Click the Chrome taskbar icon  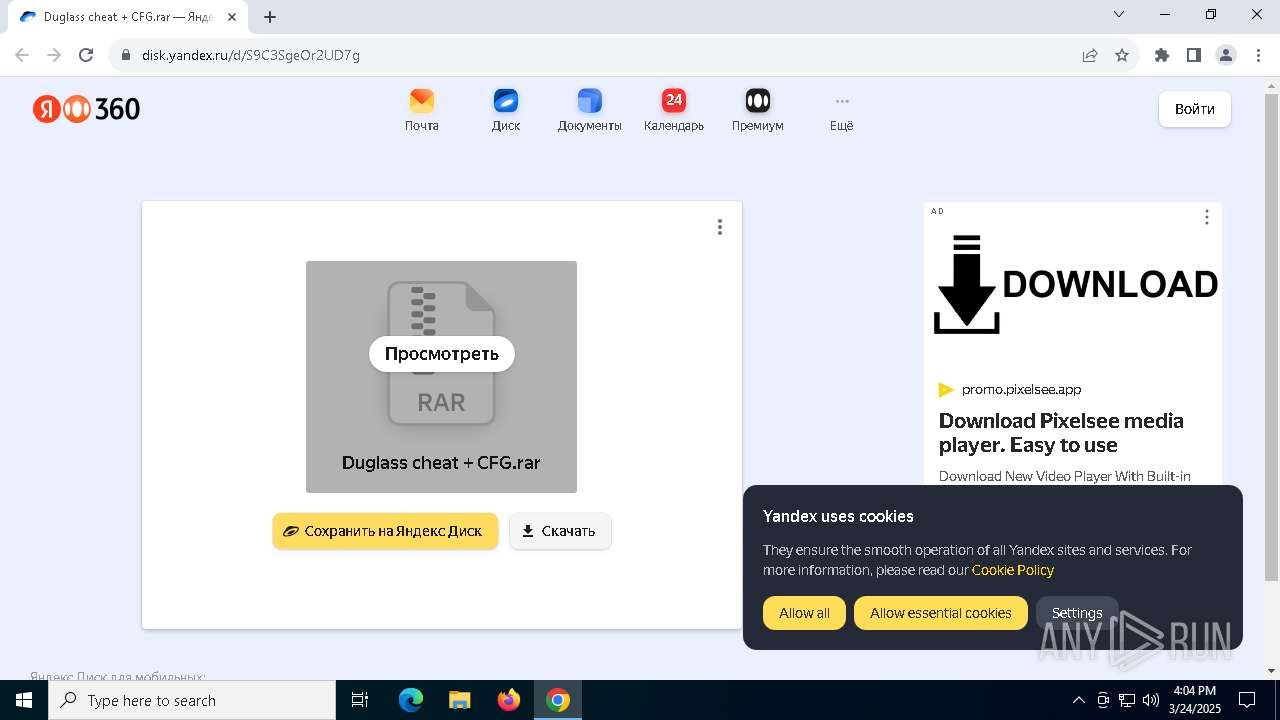point(558,700)
